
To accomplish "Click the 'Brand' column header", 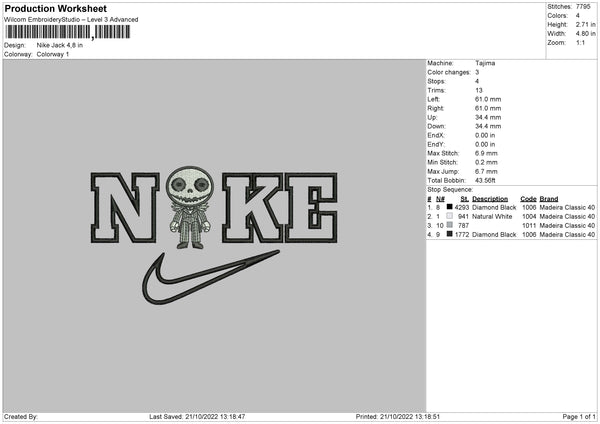I will click(x=549, y=199).
